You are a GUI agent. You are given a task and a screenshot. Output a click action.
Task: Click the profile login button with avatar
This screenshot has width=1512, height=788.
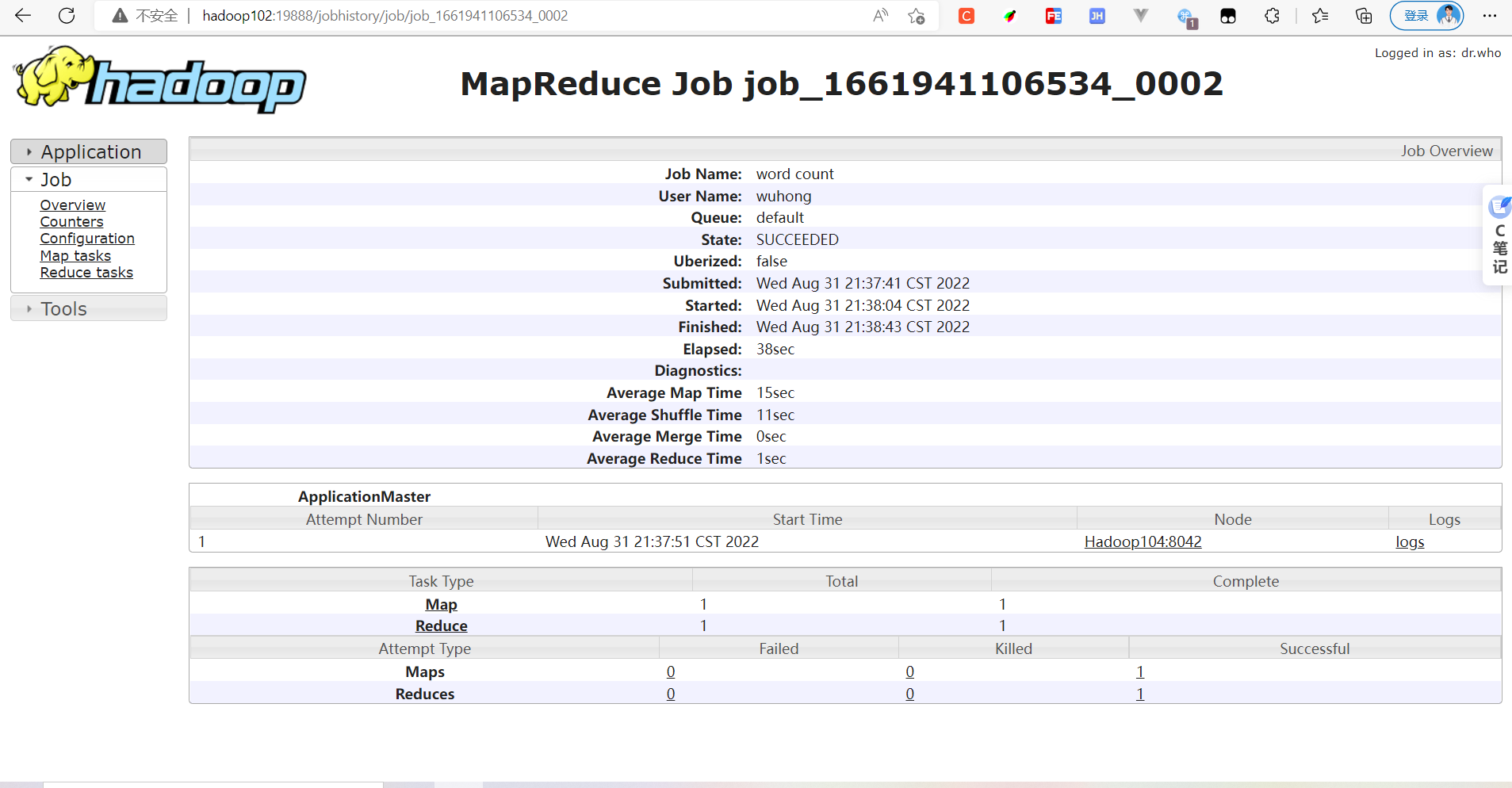(1426, 16)
